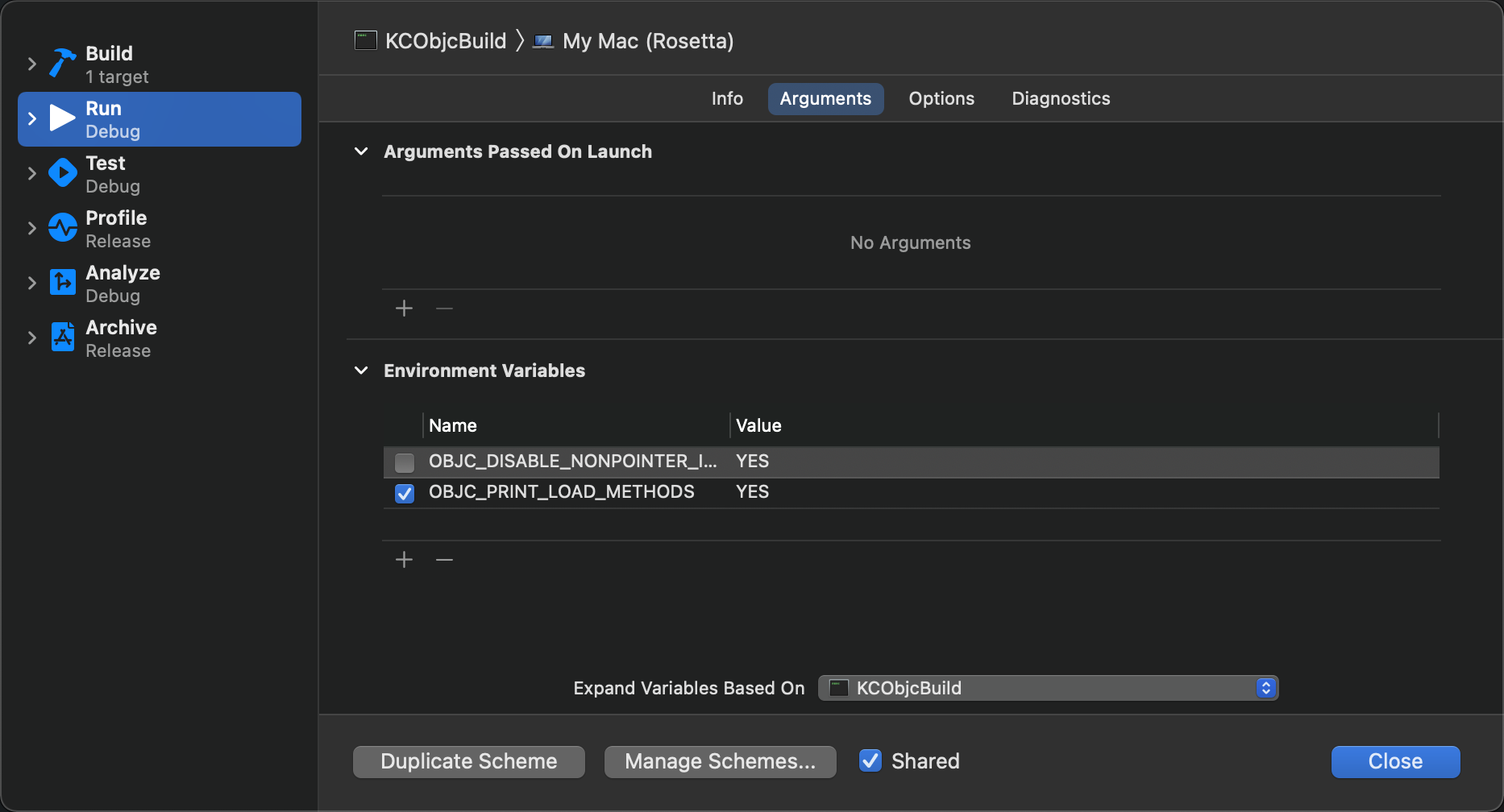Add a launch argument with plus button
This screenshot has width=1504, height=812.
click(x=404, y=309)
